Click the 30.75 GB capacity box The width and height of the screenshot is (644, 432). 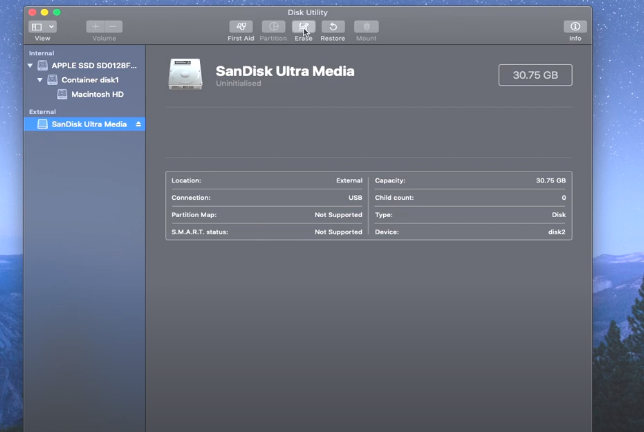pos(535,75)
